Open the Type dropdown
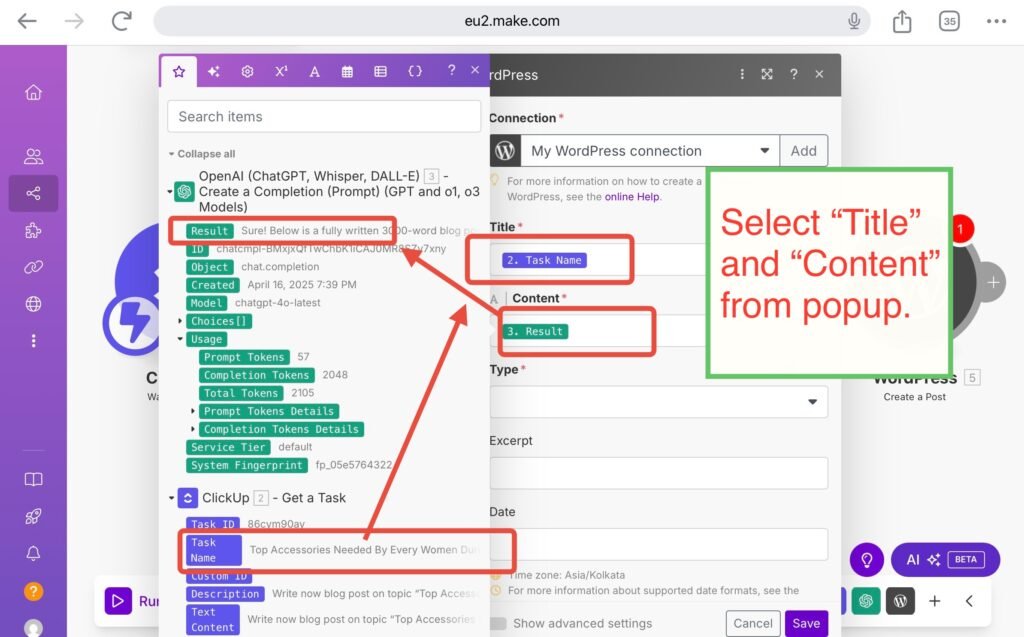1024x637 pixels. pyautogui.click(x=658, y=402)
